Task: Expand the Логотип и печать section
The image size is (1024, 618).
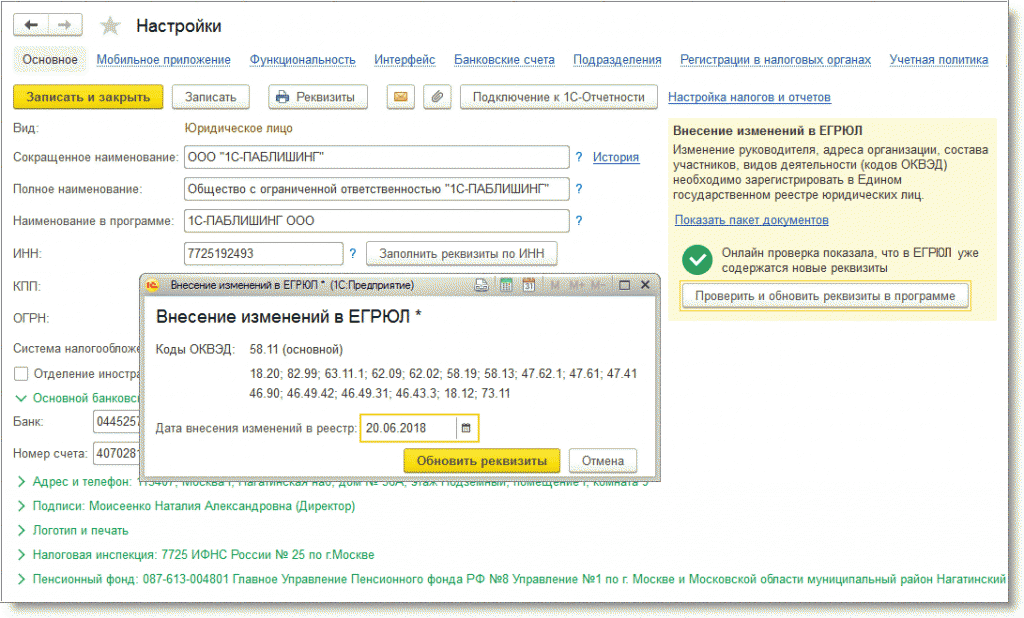Action: point(22,530)
